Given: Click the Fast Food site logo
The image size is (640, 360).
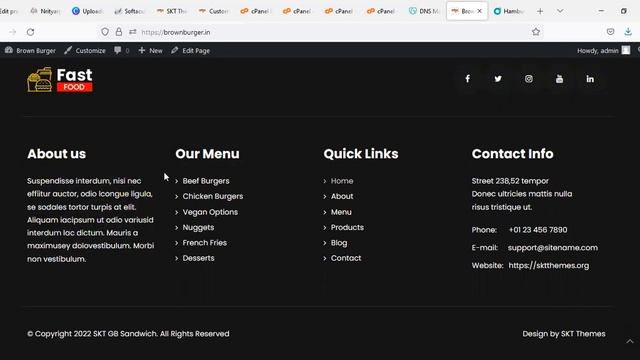Looking at the screenshot, I should point(60,80).
